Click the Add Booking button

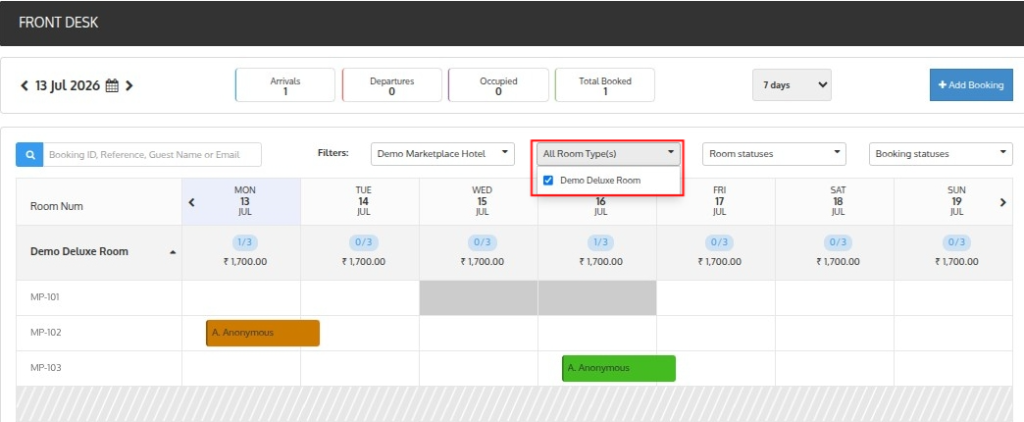971,85
